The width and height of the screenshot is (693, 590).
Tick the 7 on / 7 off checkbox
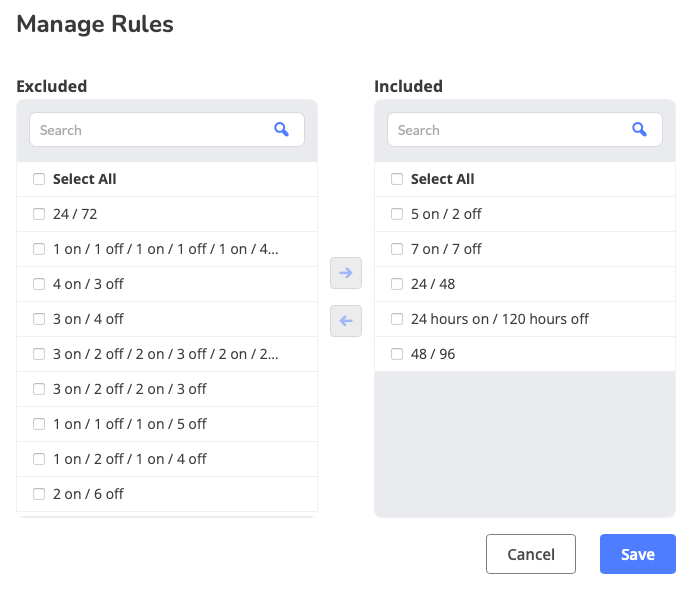[397, 249]
